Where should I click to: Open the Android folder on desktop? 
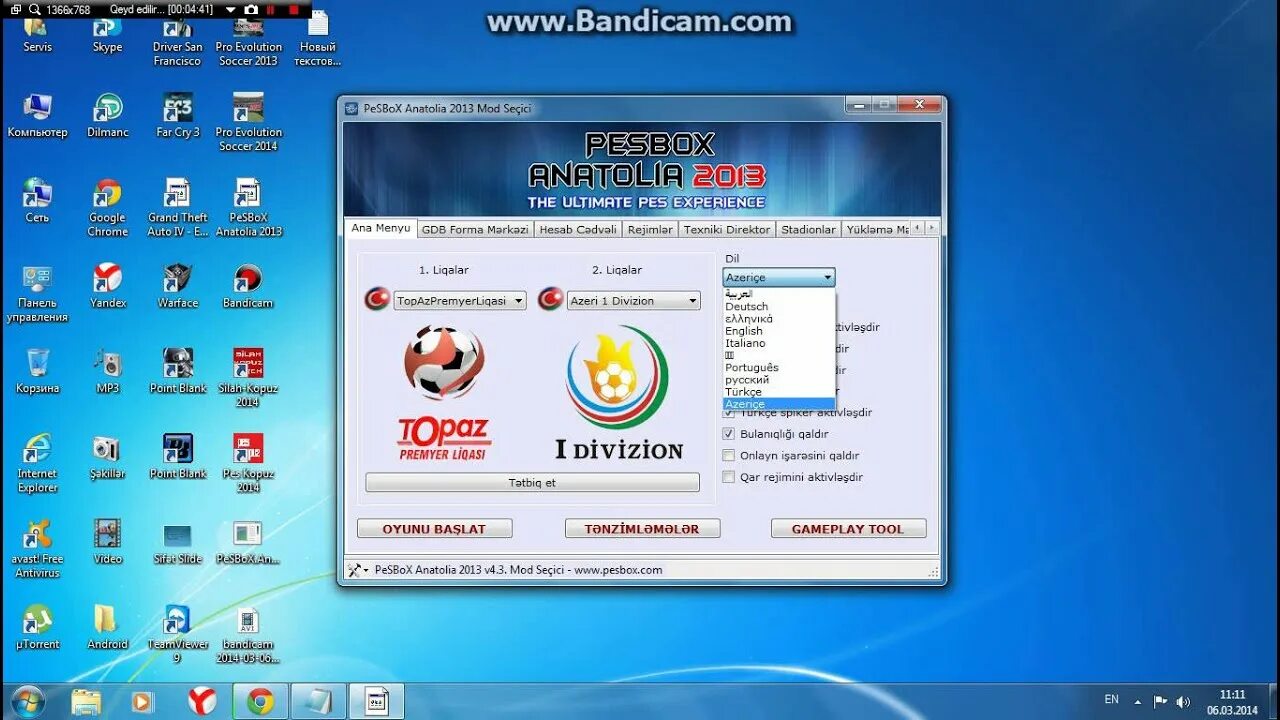pyautogui.click(x=107, y=627)
